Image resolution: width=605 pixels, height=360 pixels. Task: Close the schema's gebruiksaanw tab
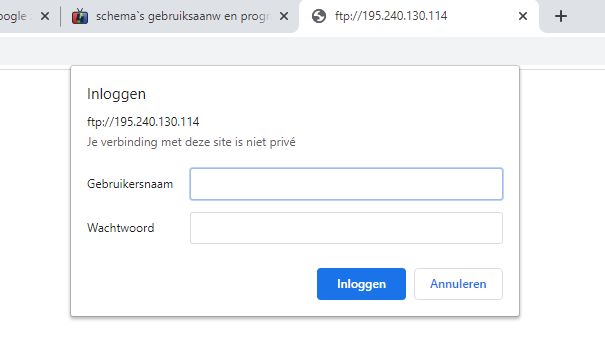click(284, 16)
